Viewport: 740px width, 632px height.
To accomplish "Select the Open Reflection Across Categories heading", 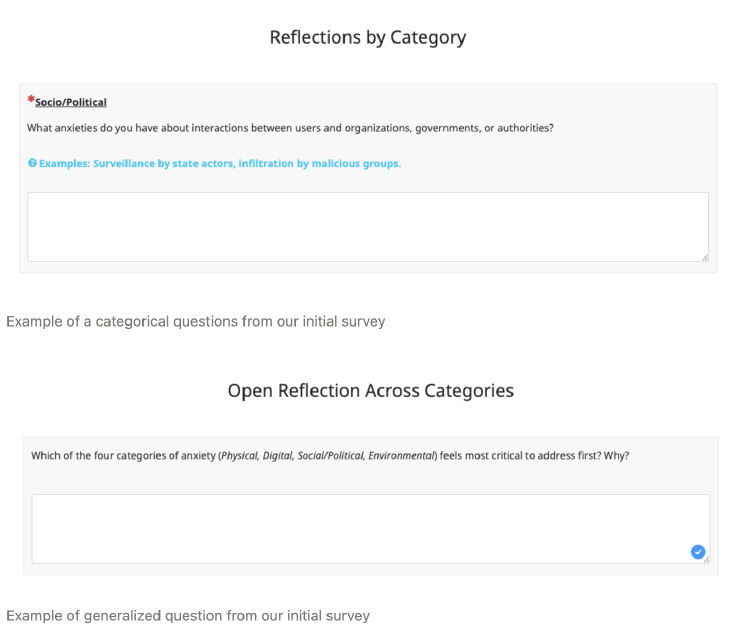I will pyautogui.click(x=371, y=391).
